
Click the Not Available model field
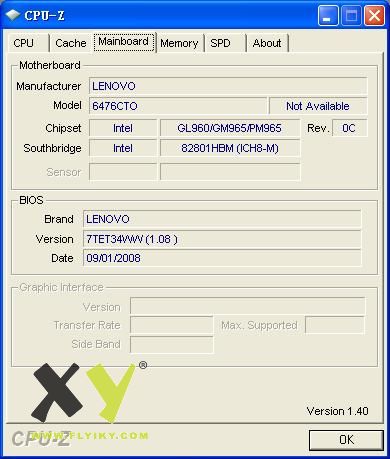(318, 106)
